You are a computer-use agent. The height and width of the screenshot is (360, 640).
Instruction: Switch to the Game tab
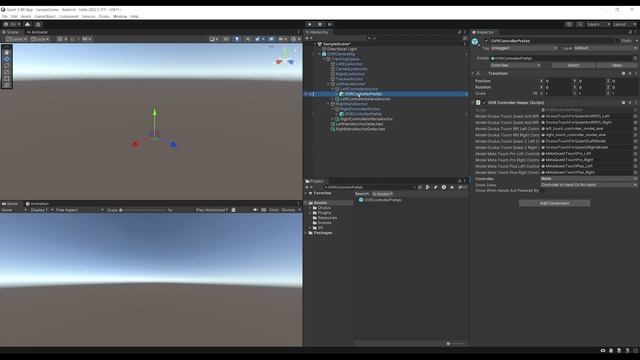pyautogui.click(x=10, y=204)
